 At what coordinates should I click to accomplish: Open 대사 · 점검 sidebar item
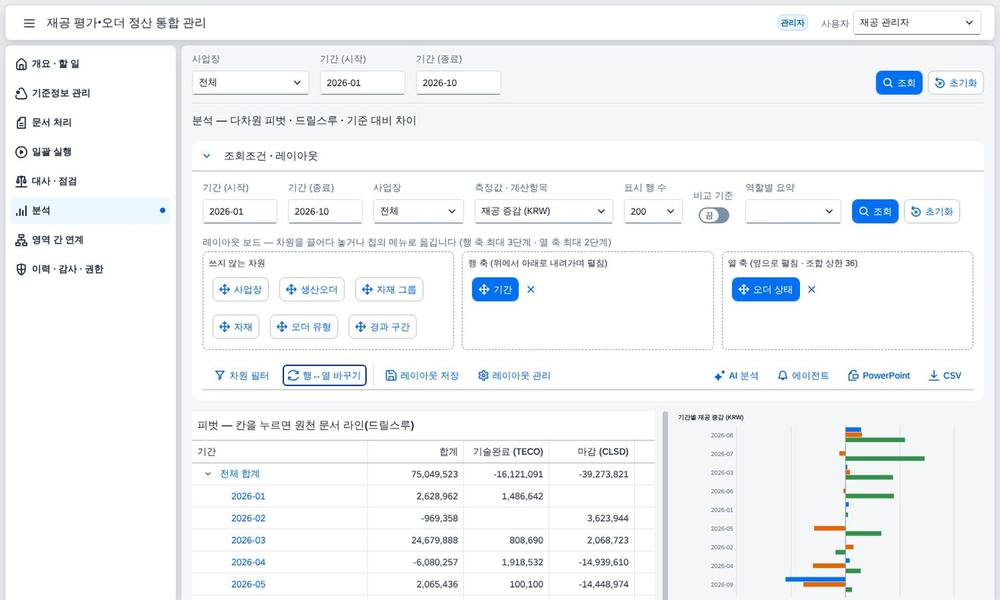click(91, 181)
